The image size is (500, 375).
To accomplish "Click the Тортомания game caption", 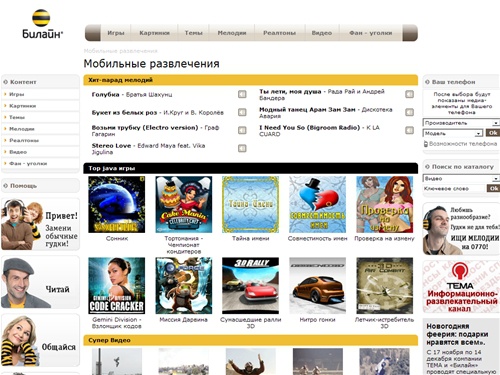I will point(184,245).
